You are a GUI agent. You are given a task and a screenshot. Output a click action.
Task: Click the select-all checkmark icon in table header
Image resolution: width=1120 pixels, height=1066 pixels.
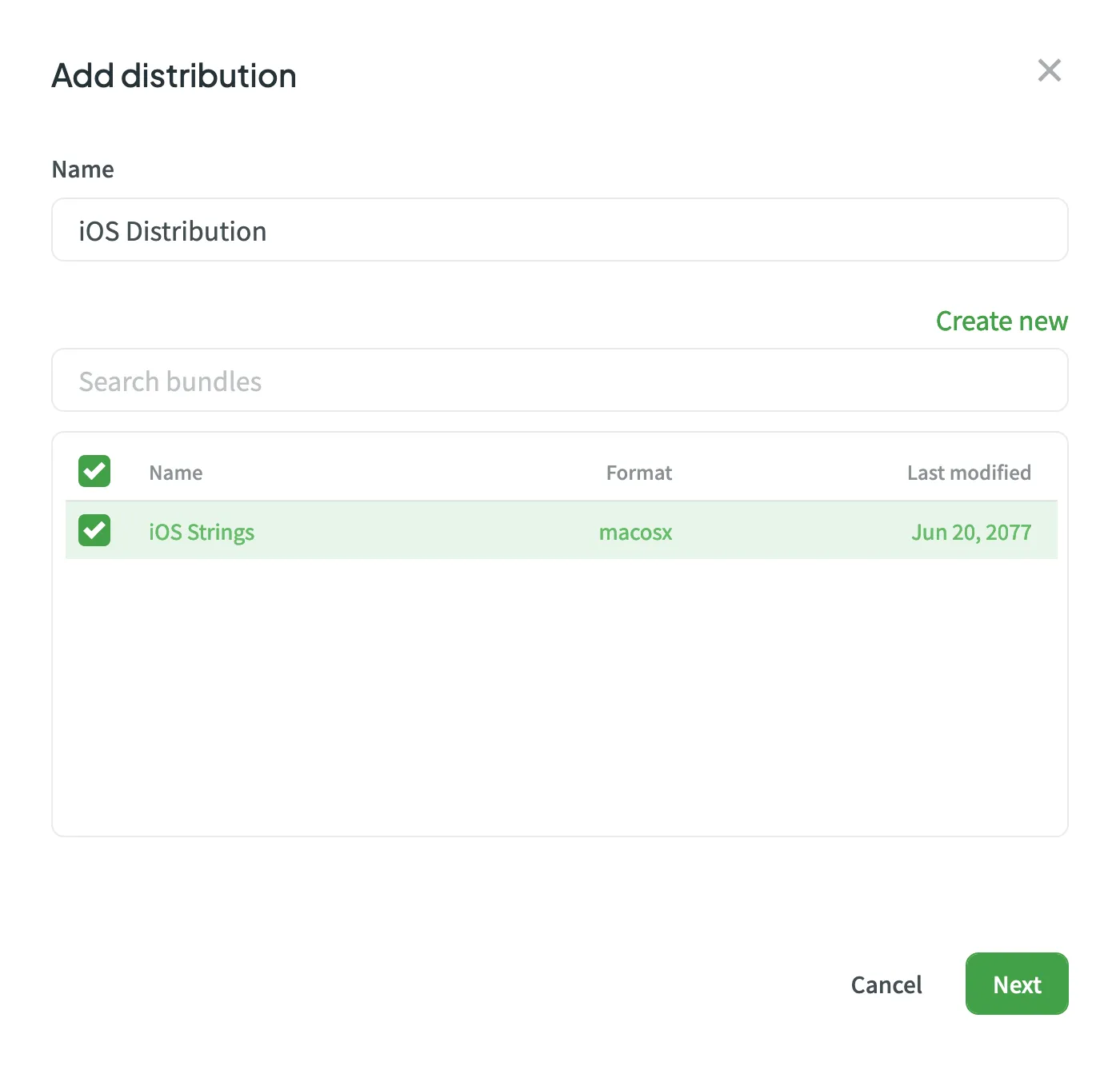94,471
